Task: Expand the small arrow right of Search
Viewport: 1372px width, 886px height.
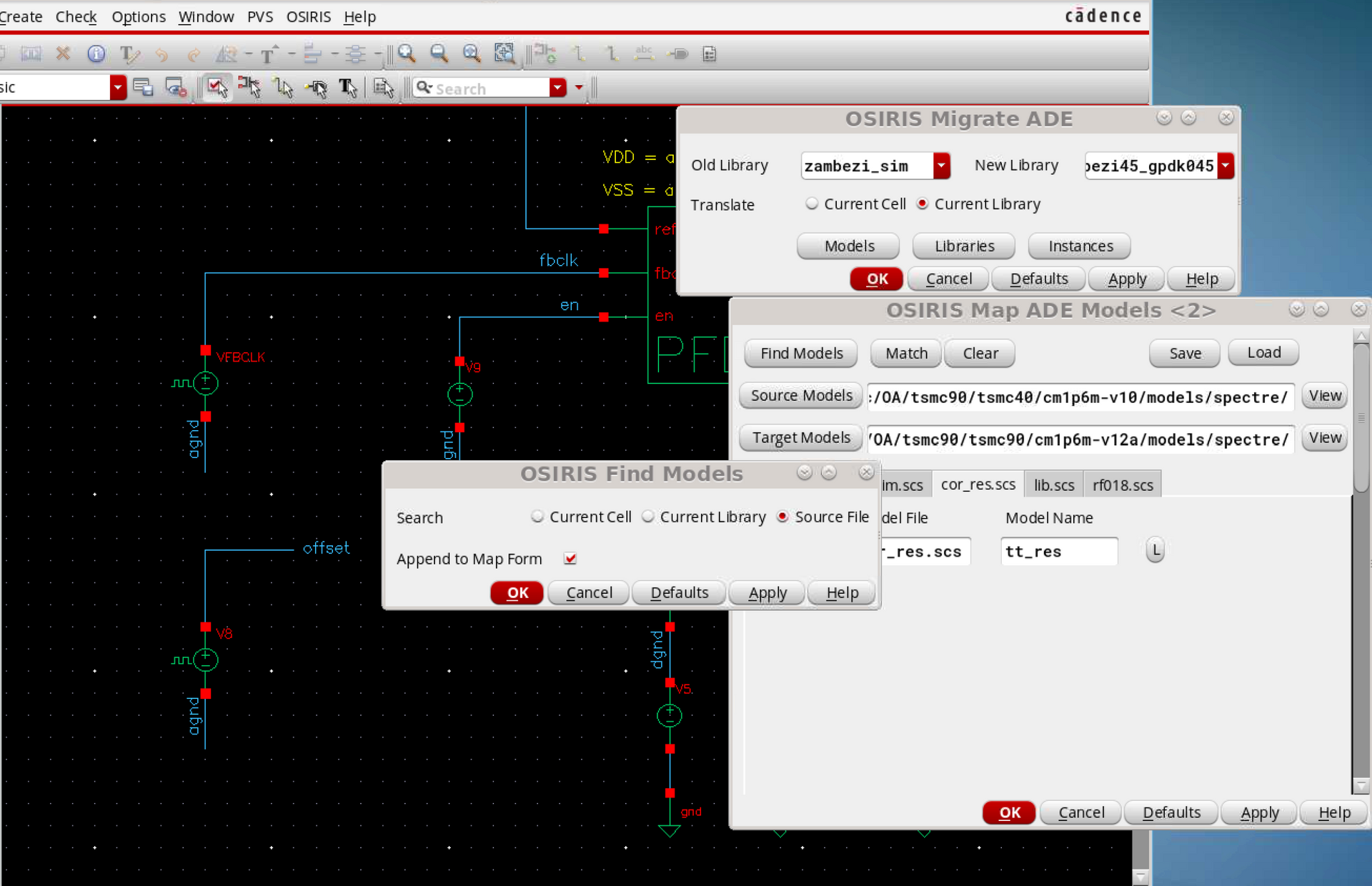Action: pyautogui.click(x=578, y=88)
